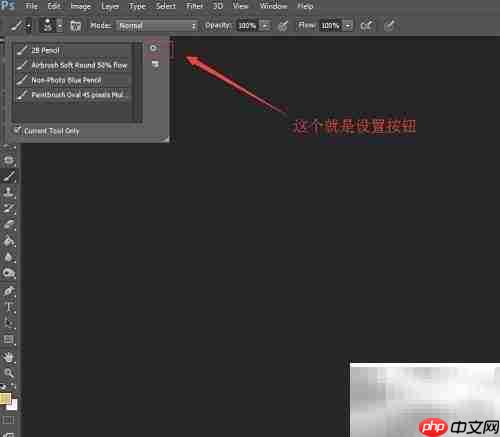Select the Horizontal Type tool
The width and height of the screenshot is (500, 437).
[x=9, y=307]
